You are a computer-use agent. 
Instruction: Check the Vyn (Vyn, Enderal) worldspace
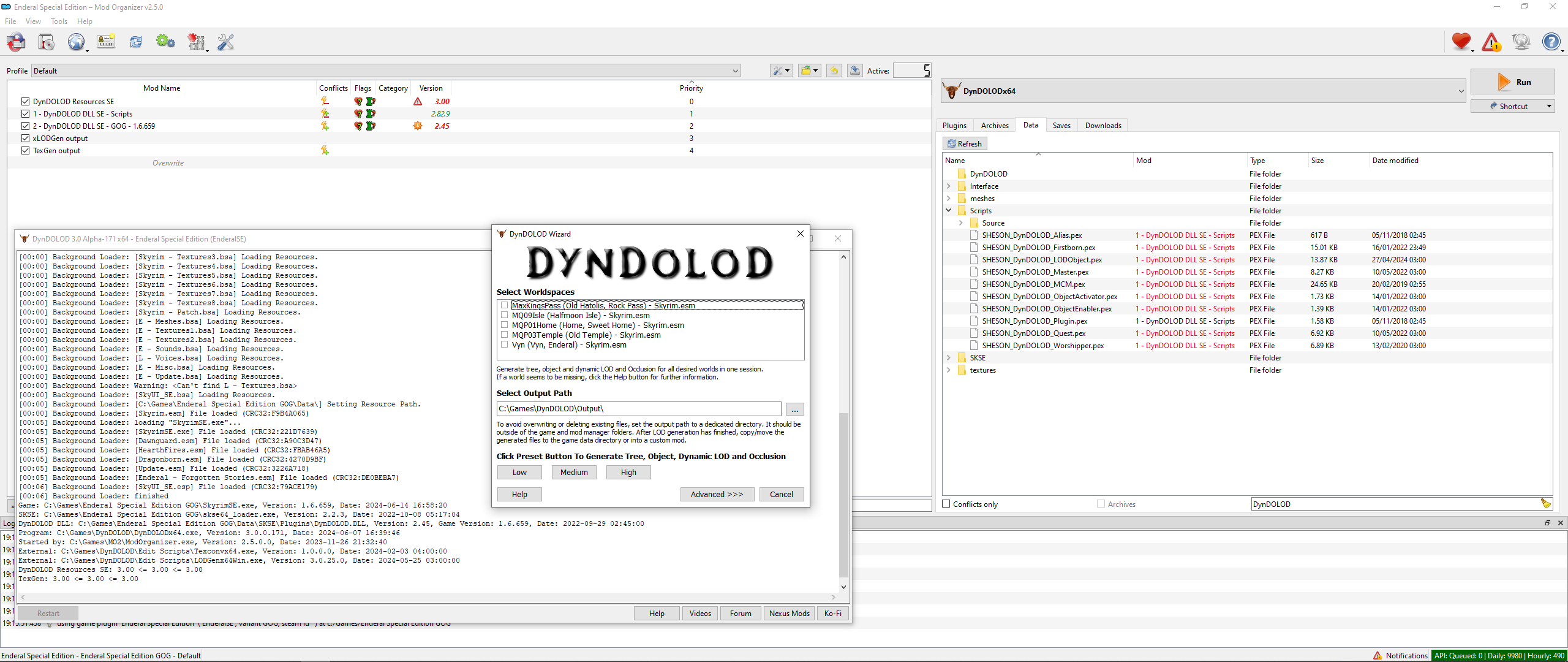pos(504,344)
